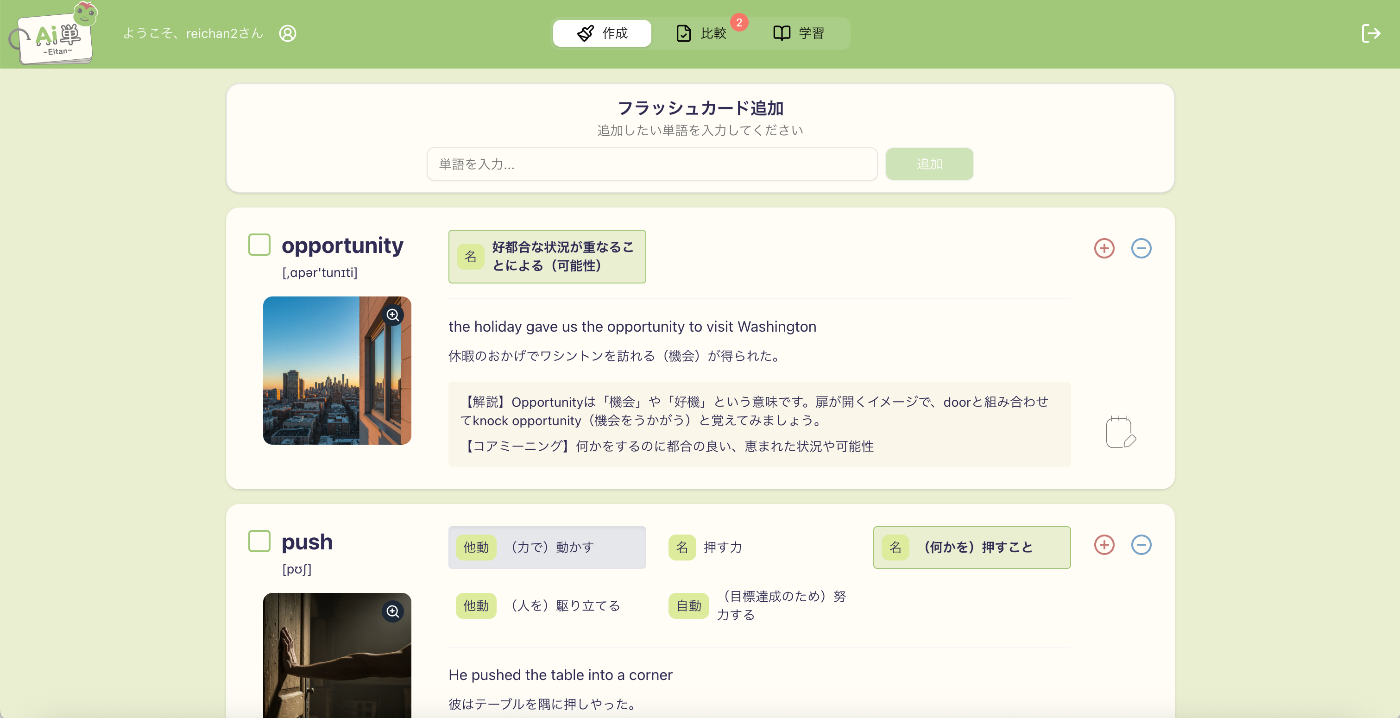Open the opportunity city skyline thumbnail
This screenshot has height=718, width=1400.
337,370
